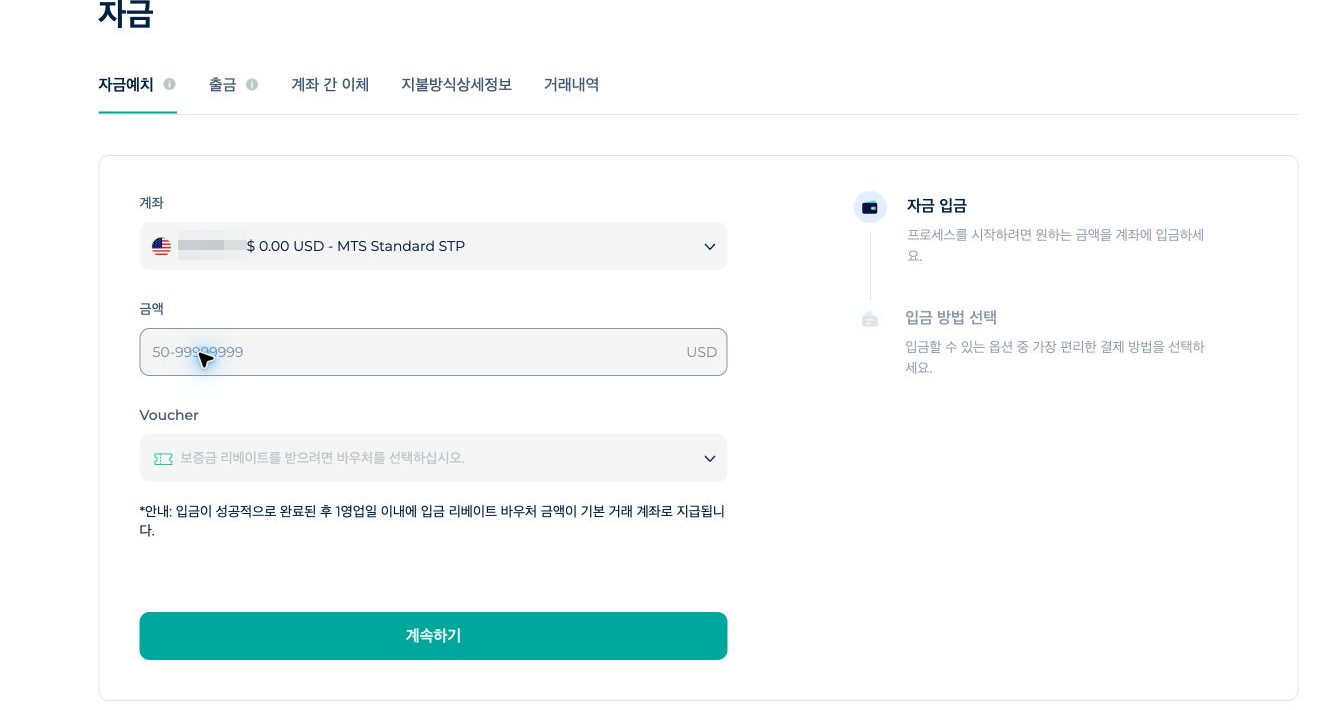Viewport: 1320px width, 710px height.
Task: Select the 입금 방법 선택 step heading
Action: click(951, 318)
